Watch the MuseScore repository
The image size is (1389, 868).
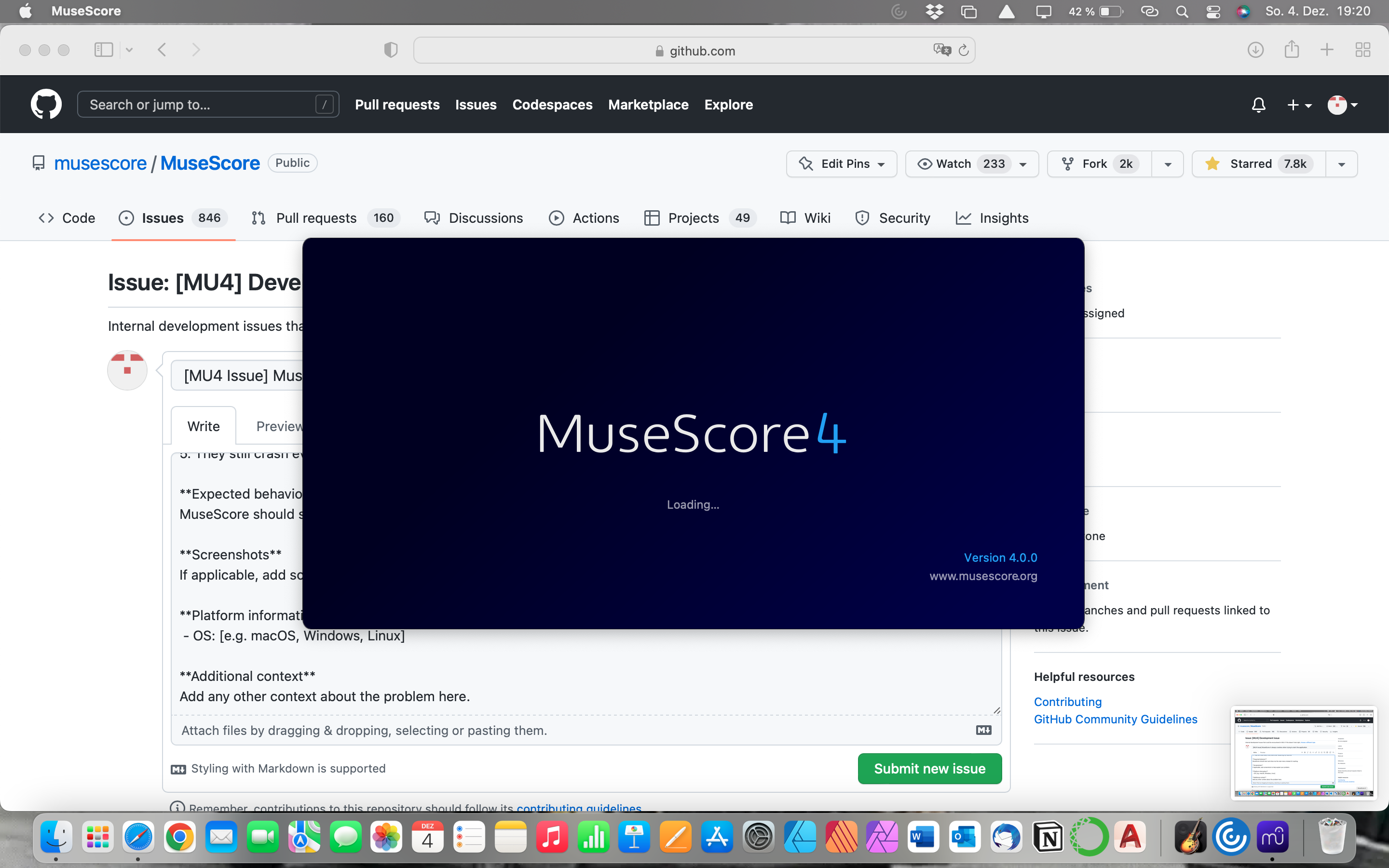click(x=953, y=163)
